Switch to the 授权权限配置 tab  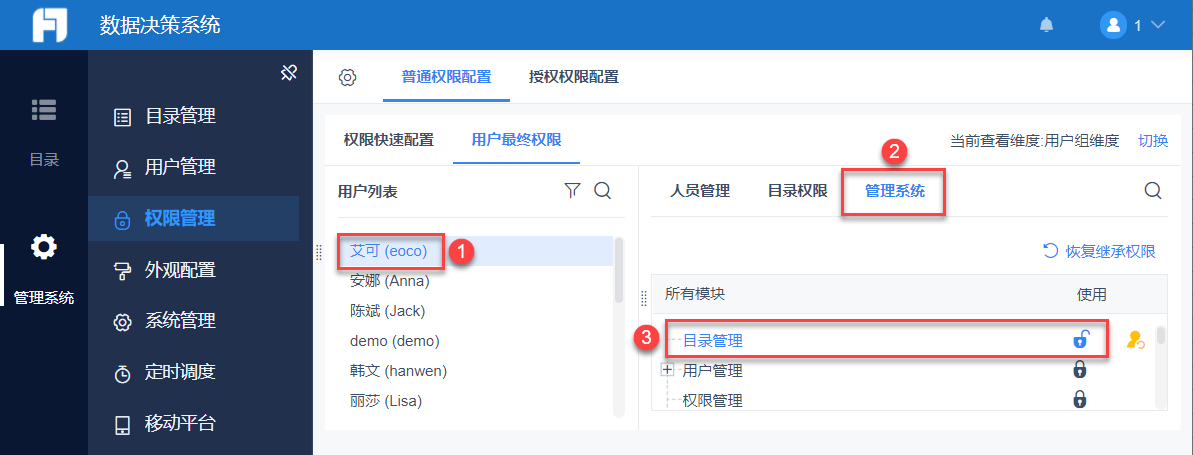coord(573,77)
